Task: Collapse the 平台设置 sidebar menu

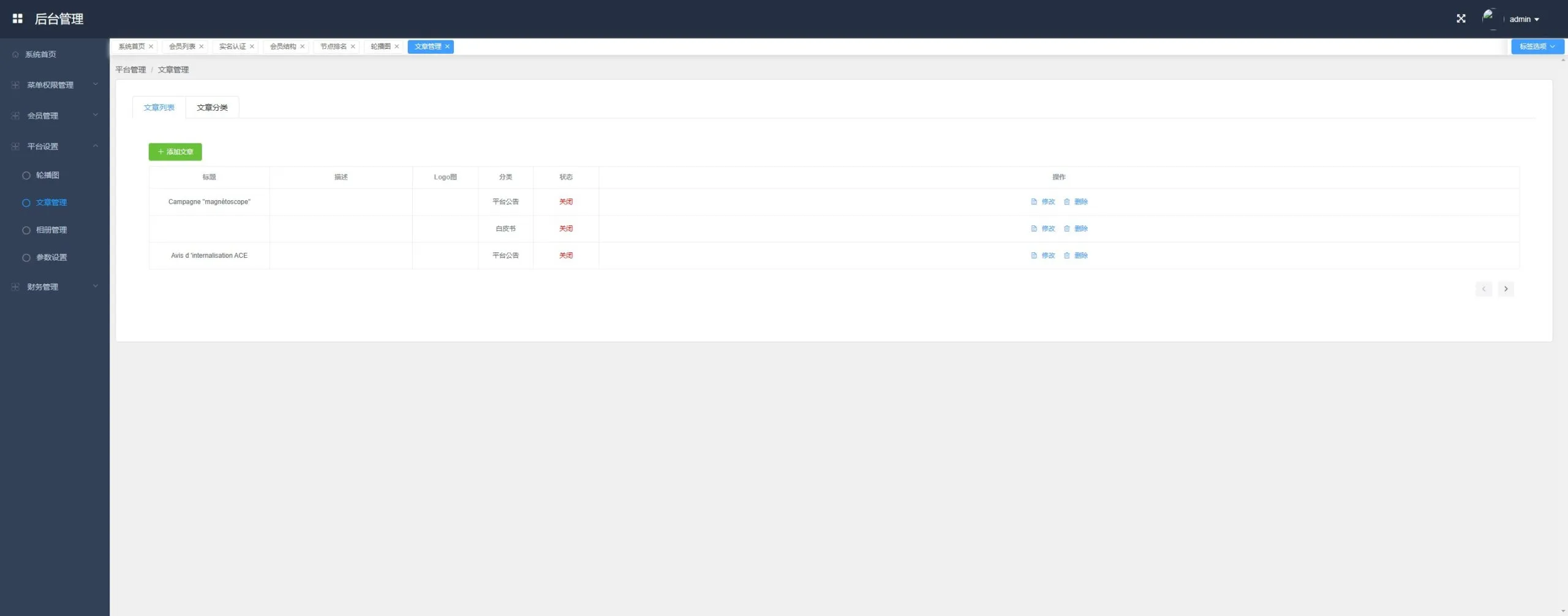Action: click(x=55, y=146)
